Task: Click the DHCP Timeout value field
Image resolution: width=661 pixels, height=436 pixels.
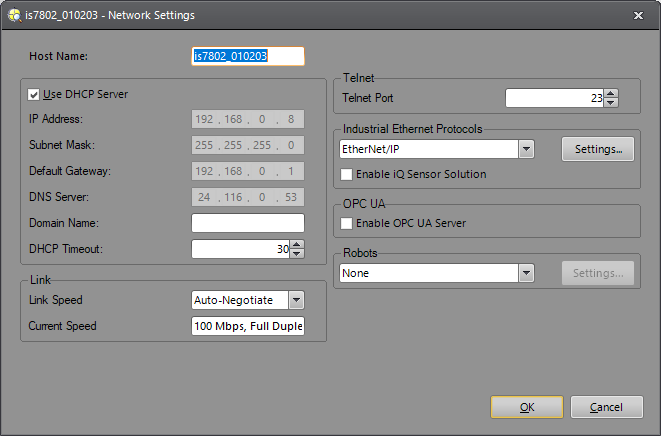Action: (x=240, y=249)
